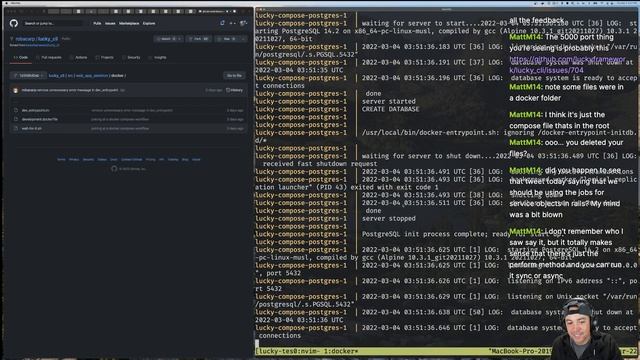Viewport: 640px width, 360px height.
Task: Click the file icon beside dev_entrypoint.sh
Action: 16,110
